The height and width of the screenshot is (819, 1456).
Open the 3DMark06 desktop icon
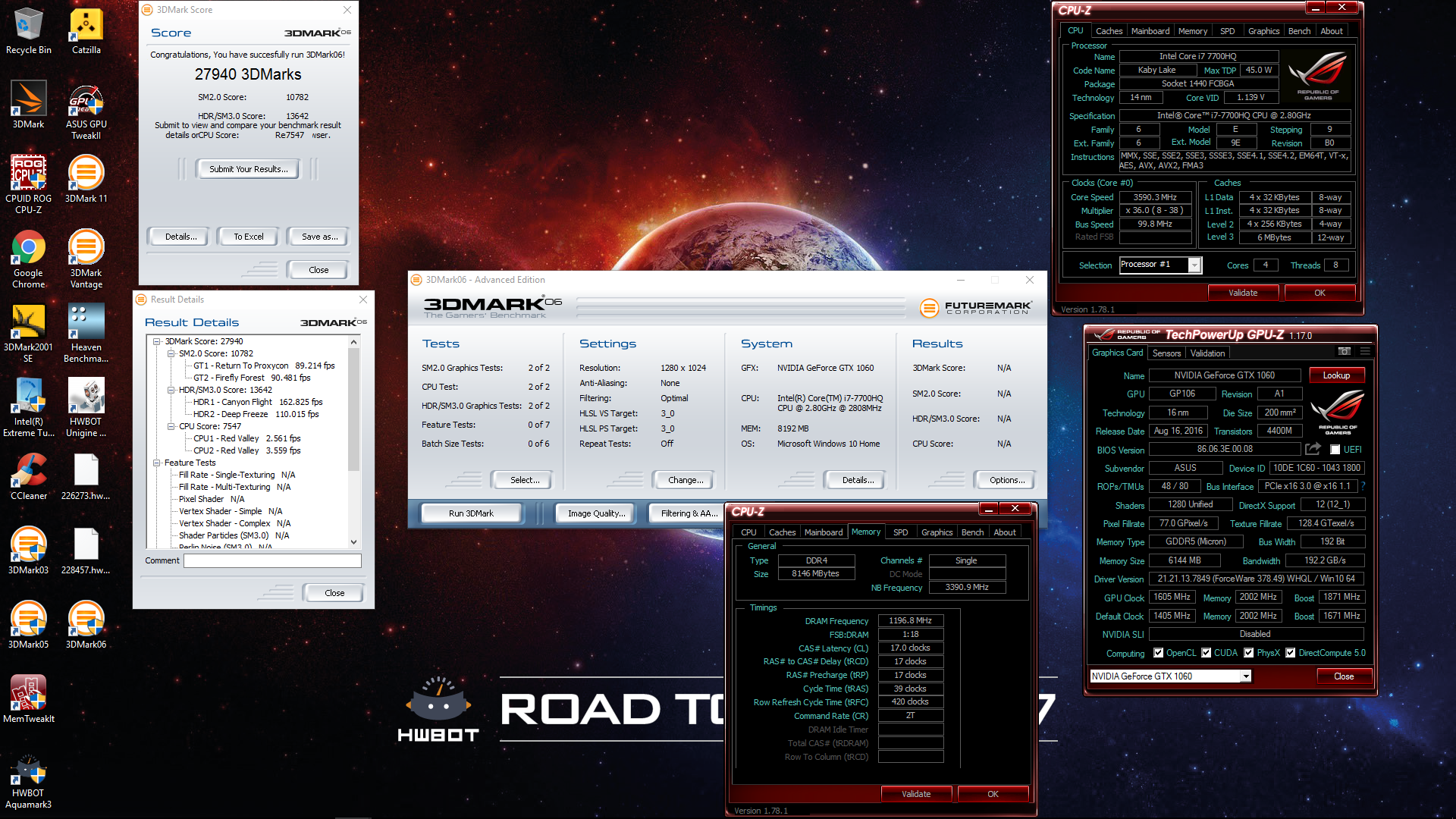coord(86,625)
